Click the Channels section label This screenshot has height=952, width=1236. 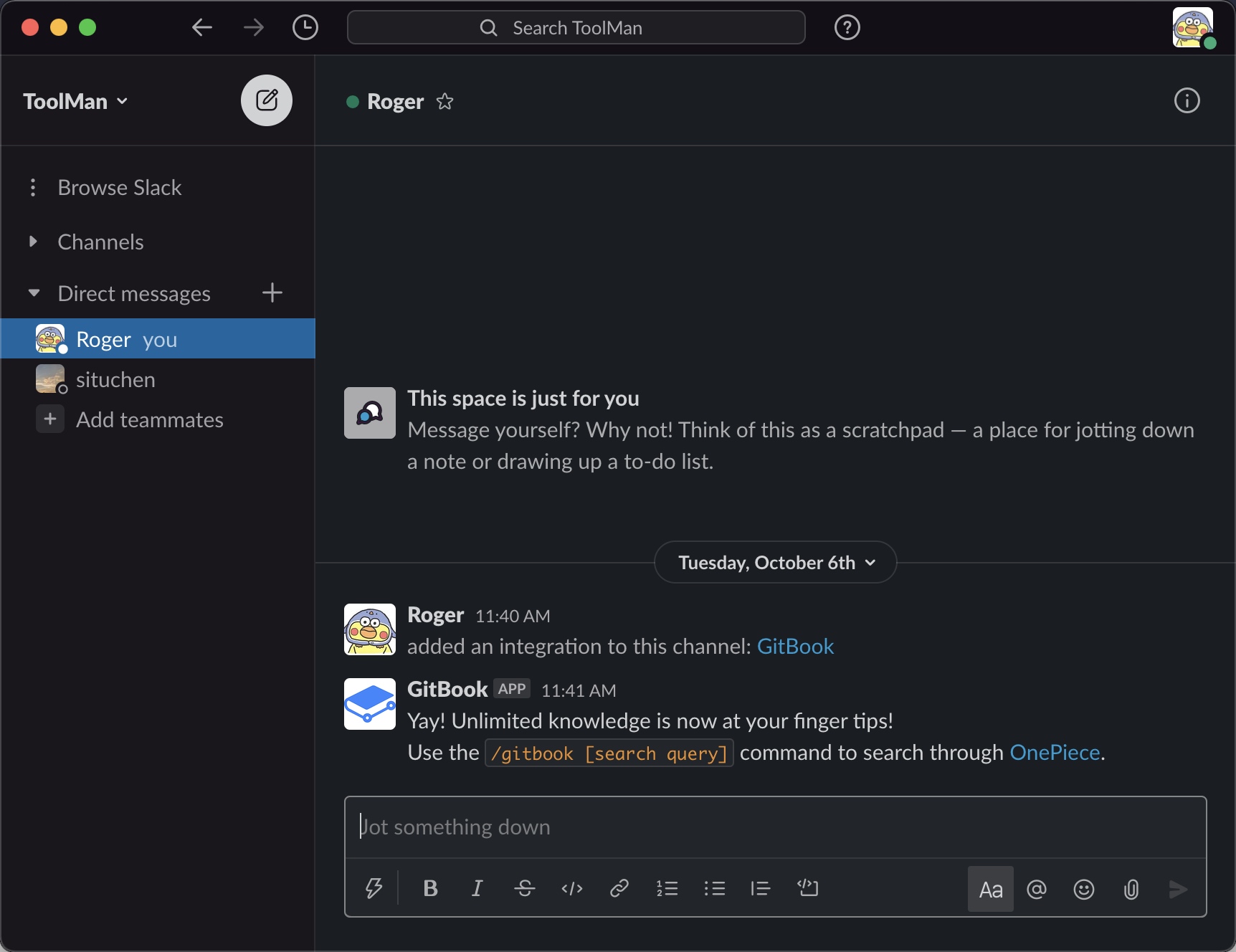pyautogui.click(x=101, y=242)
